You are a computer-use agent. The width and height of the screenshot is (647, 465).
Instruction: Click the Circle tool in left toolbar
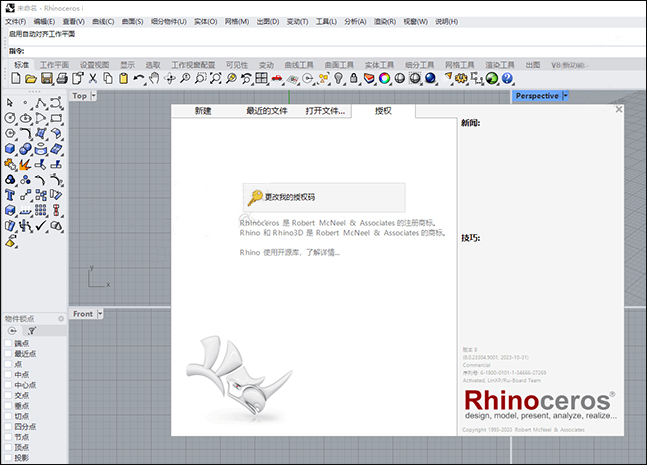[x=10, y=117]
